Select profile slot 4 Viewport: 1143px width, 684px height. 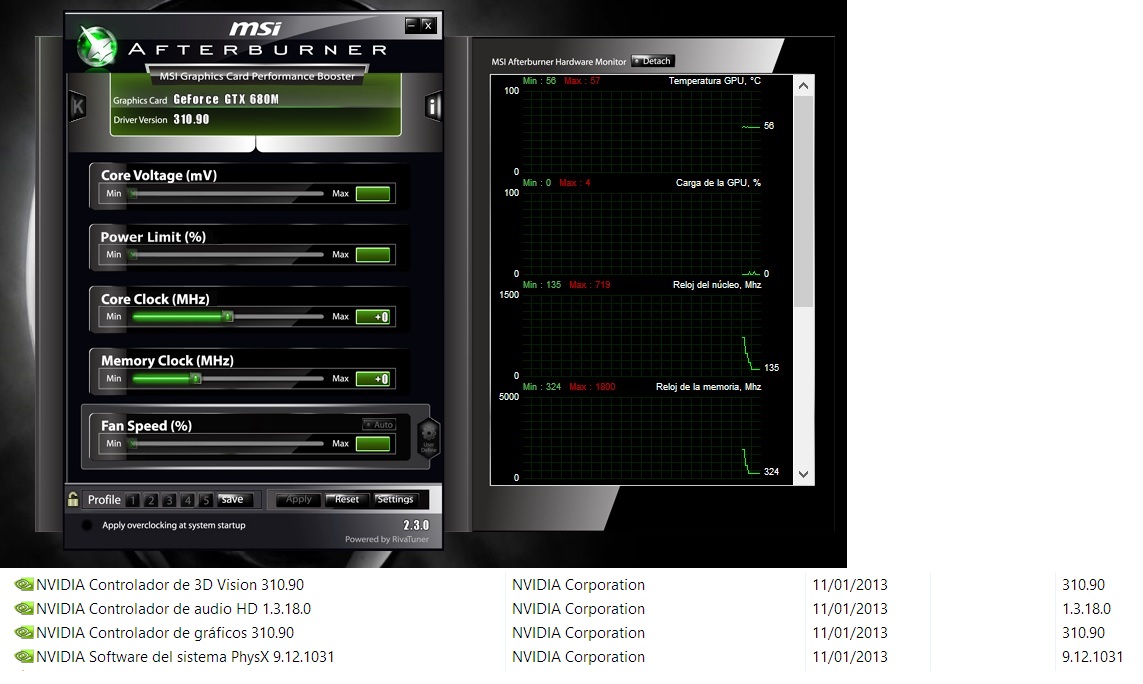click(x=187, y=500)
